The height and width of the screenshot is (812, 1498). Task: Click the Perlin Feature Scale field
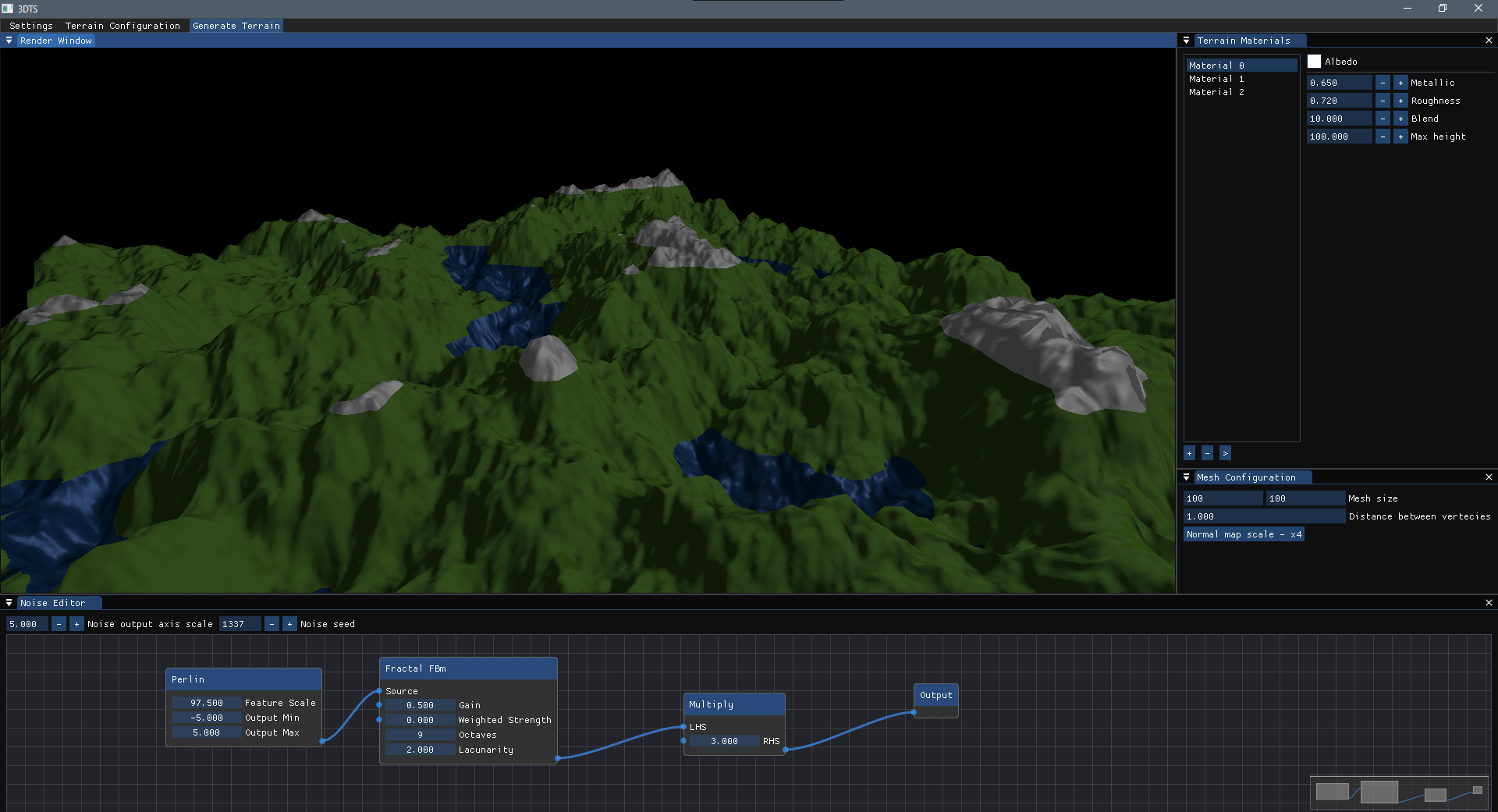tap(207, 703)
